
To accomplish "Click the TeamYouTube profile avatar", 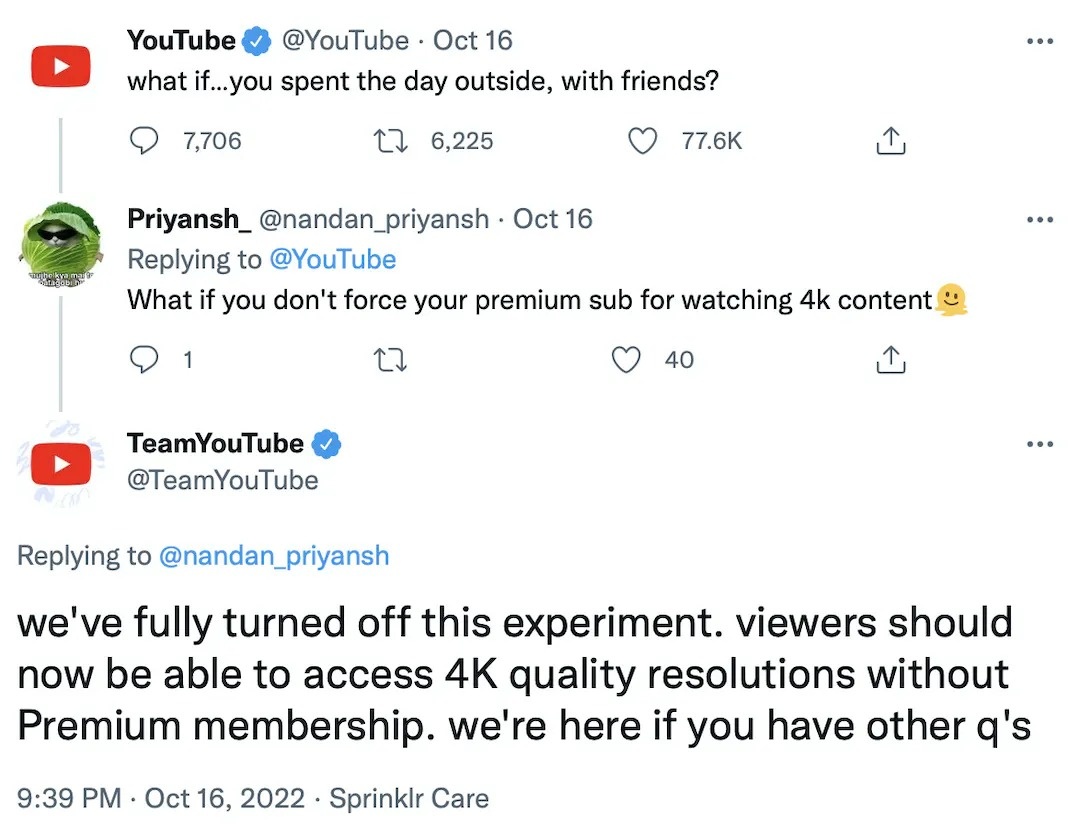I will tap(60, 464).
